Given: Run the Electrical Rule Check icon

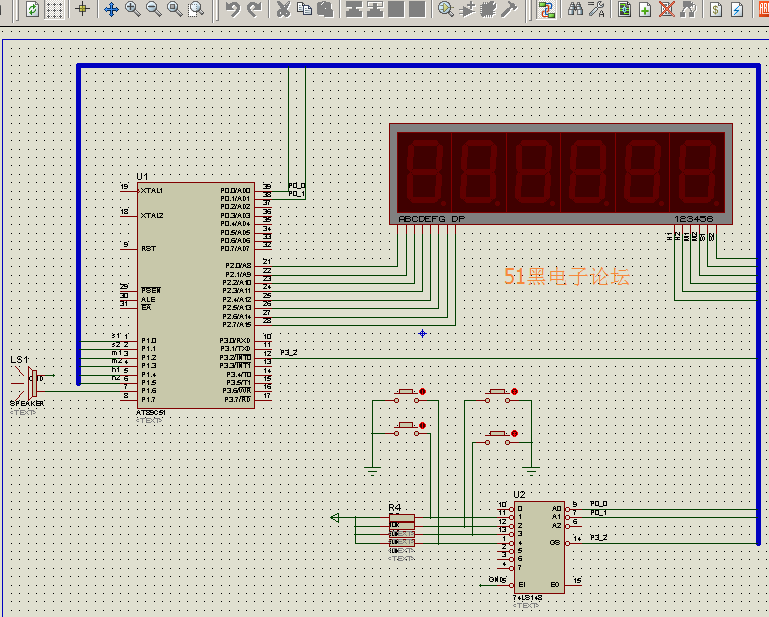Looking at the screenshot, I should click(x=737, y=9).
